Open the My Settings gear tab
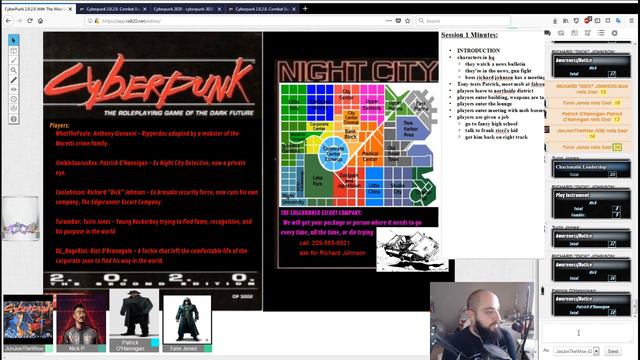 click(x=615, y=33)
